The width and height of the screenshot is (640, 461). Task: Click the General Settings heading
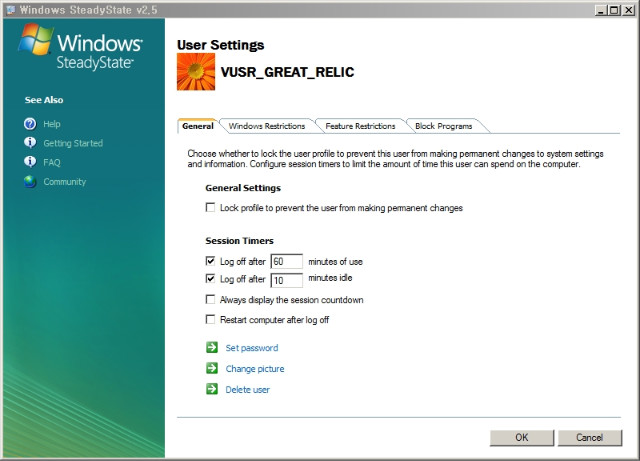click(x=243, y=188)
